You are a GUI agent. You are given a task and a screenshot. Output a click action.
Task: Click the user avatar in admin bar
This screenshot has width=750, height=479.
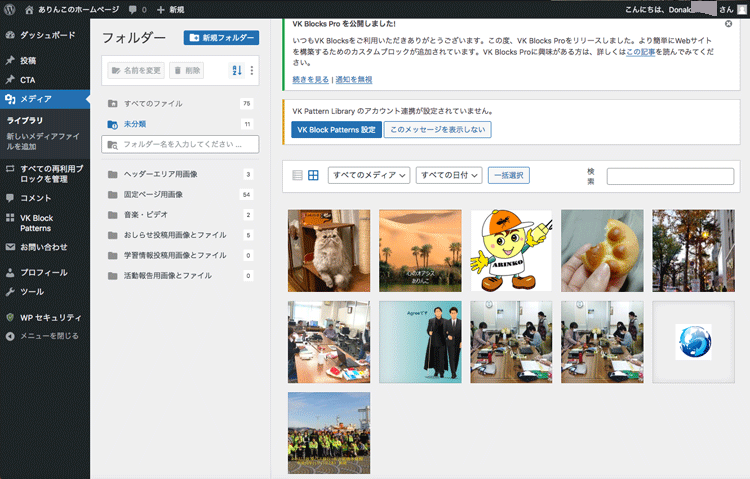[740, 8]
